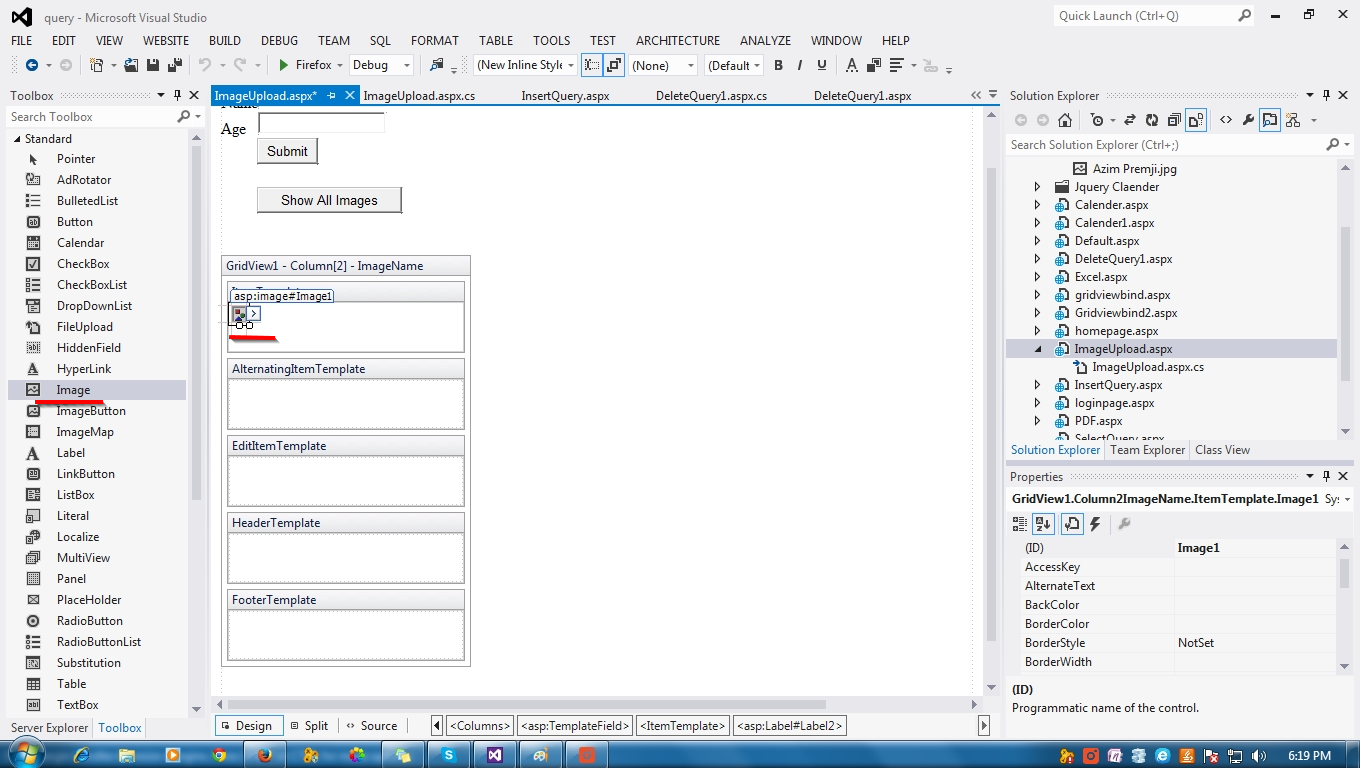The image size is (1360, 768).
Task: Click the Search Toolbox input field
Action: coord(91,117)
